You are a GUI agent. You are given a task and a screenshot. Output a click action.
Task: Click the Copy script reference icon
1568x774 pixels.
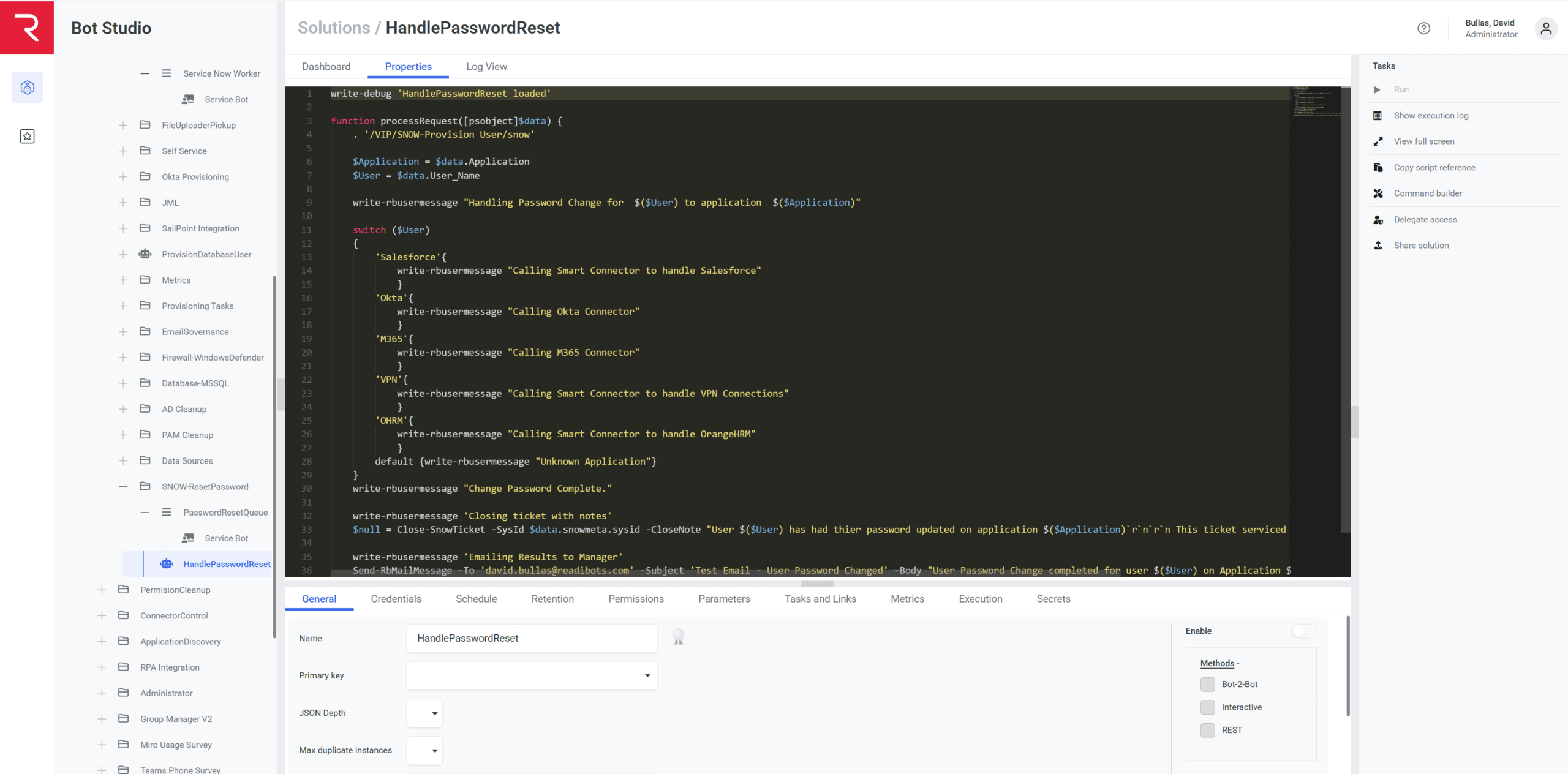pos(1378,167)
